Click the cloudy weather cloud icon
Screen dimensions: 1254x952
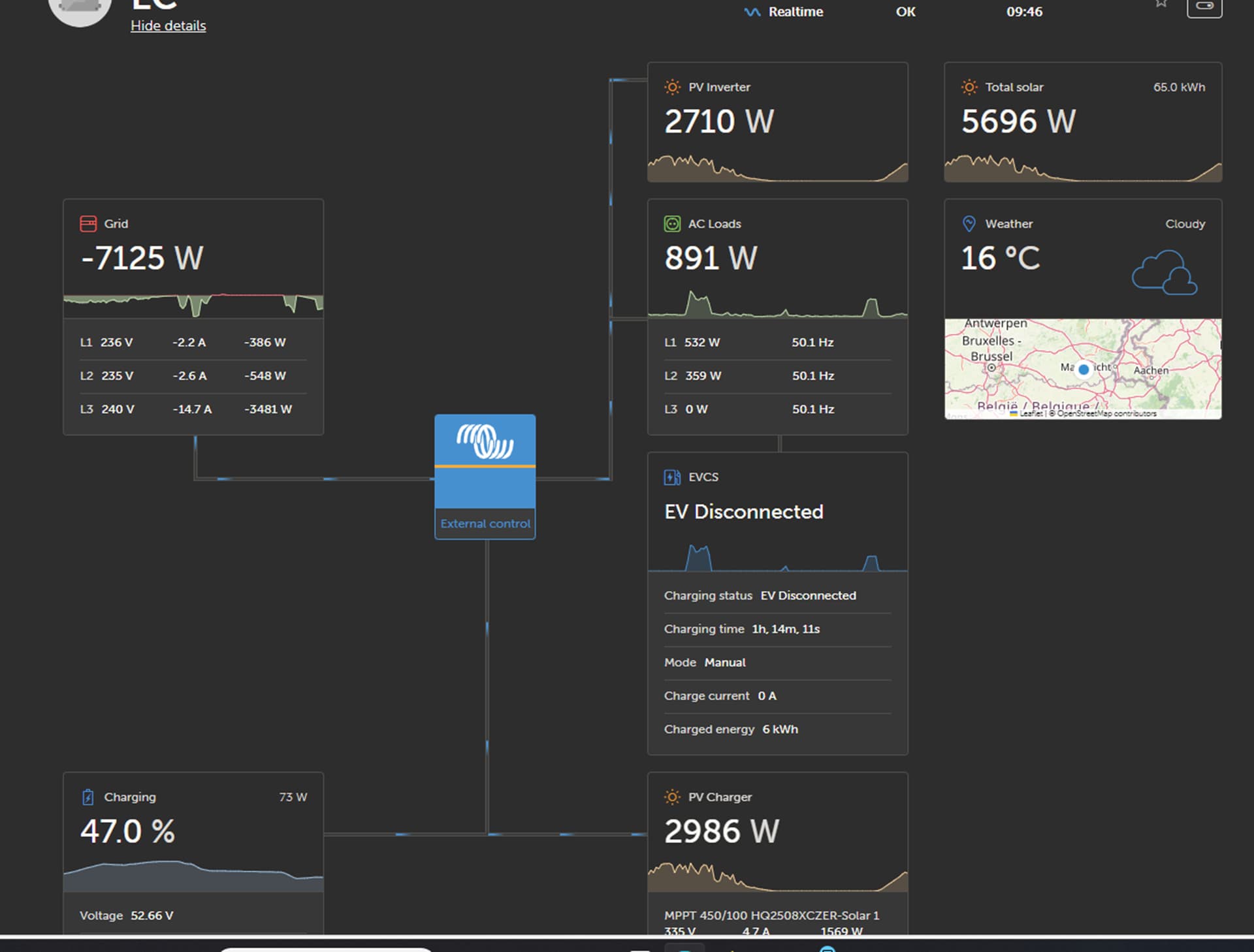pyautogui.click(x=1165, y=273)
